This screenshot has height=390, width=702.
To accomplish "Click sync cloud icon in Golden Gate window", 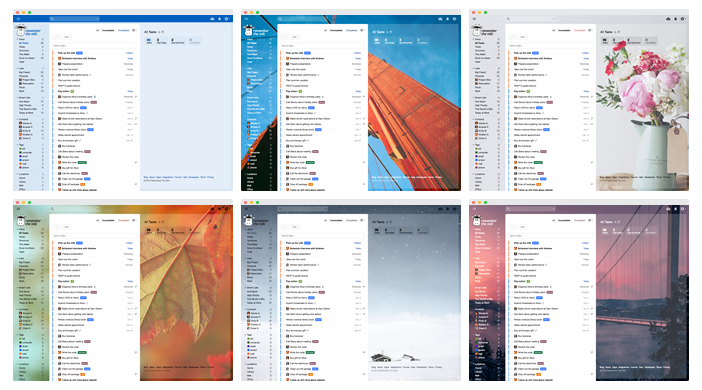I will (441, 19).
